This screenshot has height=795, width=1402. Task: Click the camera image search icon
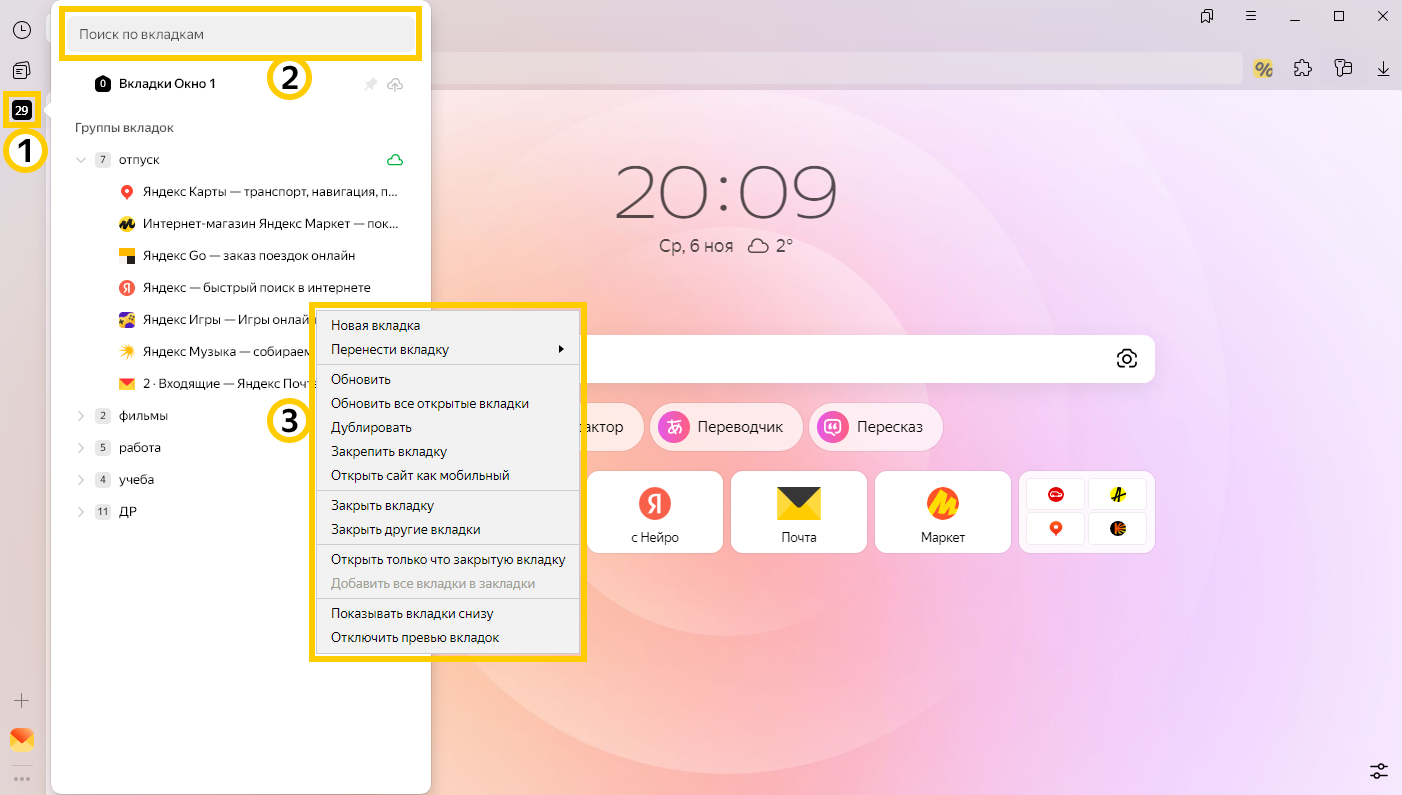click(1127, 359)
